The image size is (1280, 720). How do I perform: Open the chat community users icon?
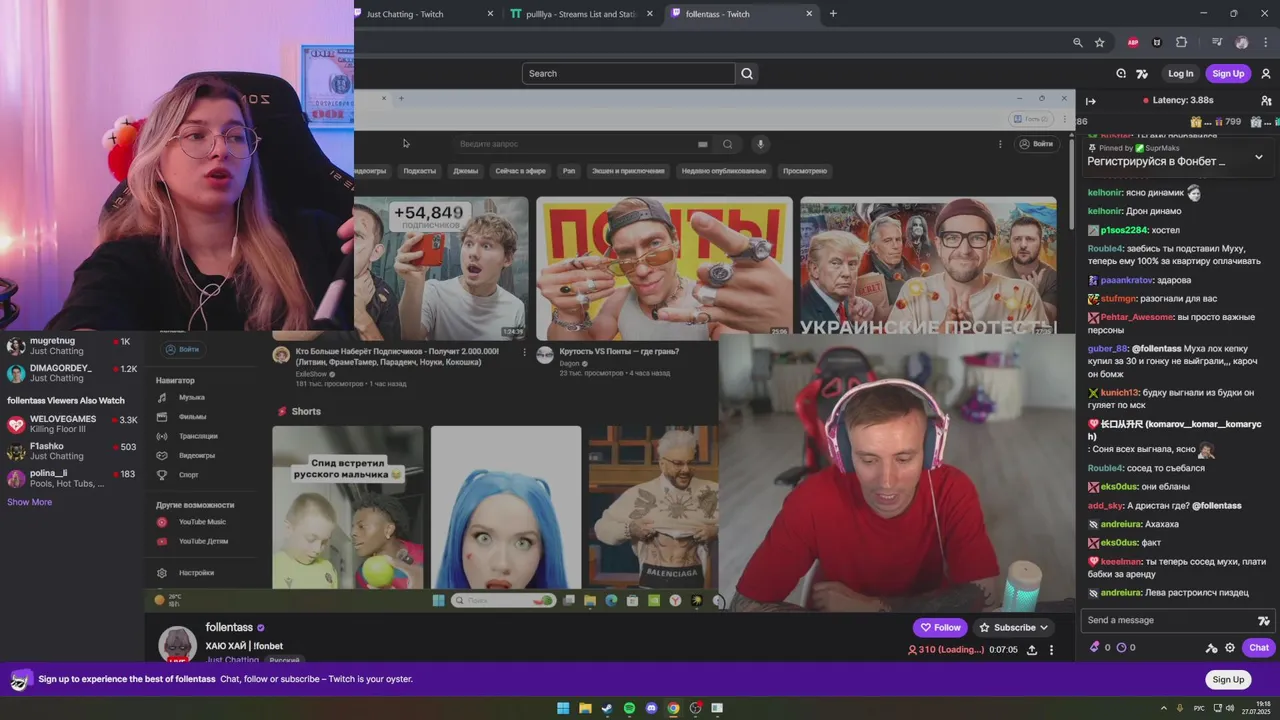pos(1266,101)
